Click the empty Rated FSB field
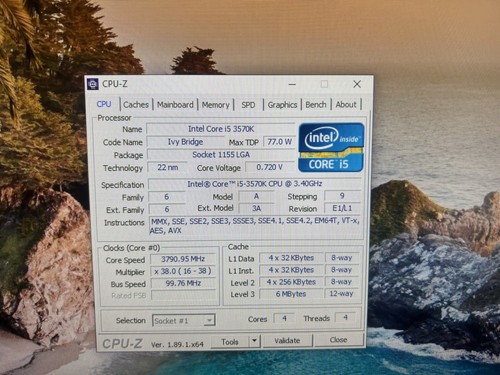Screen dimensions: 500x375 [183, 295]
